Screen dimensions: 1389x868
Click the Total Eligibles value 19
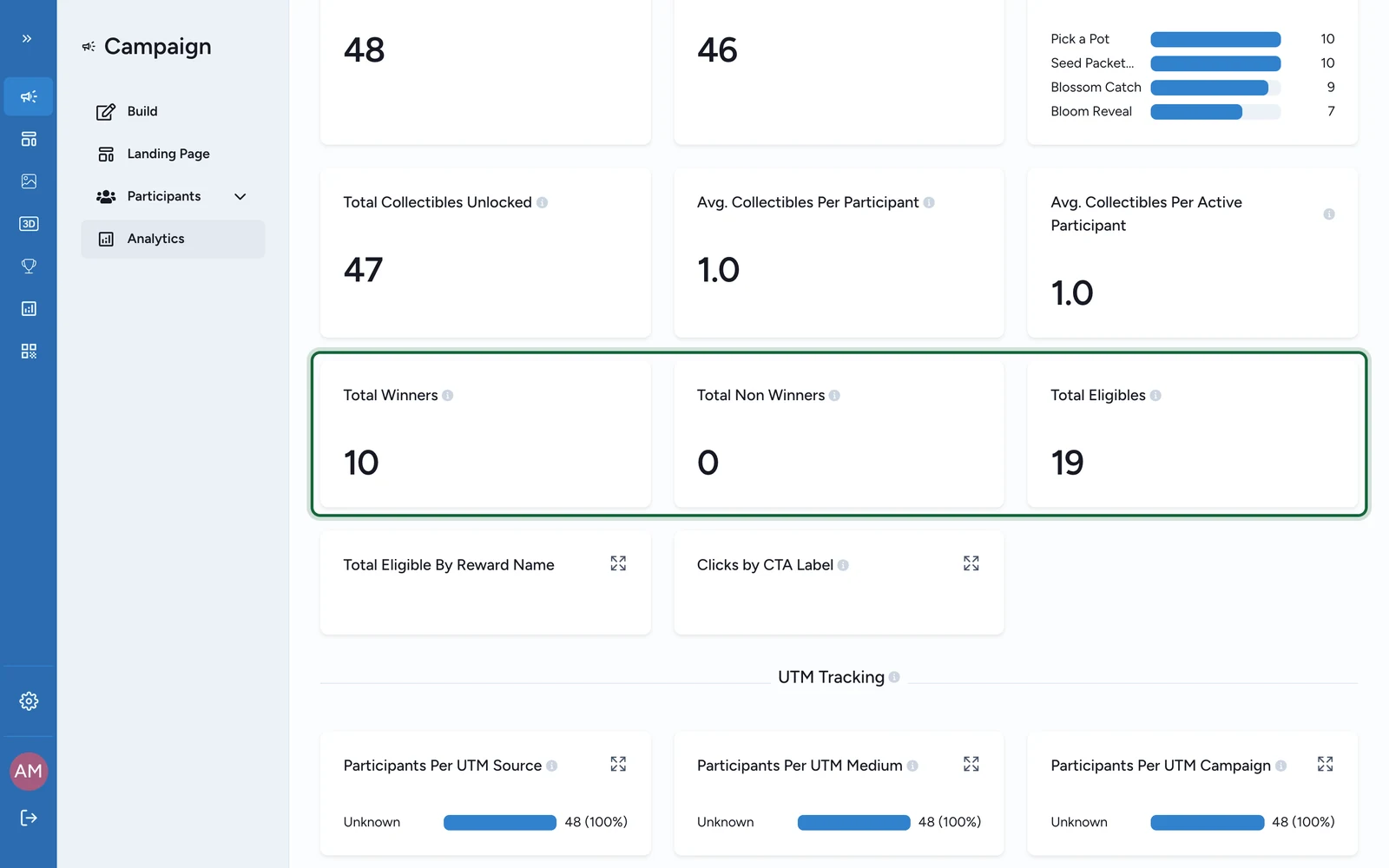1067,463
